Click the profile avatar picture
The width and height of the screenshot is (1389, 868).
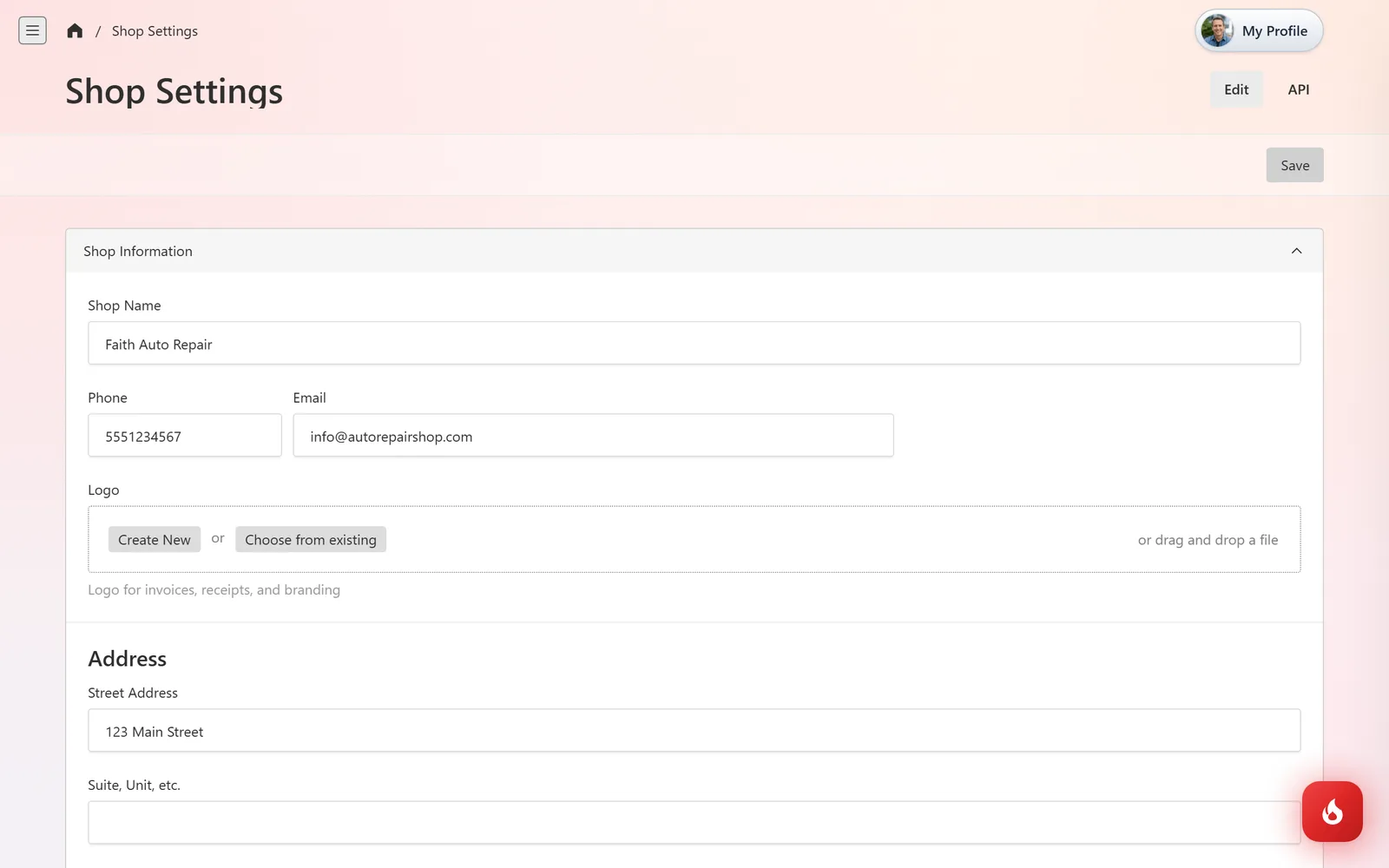[x=1217, y=30]
